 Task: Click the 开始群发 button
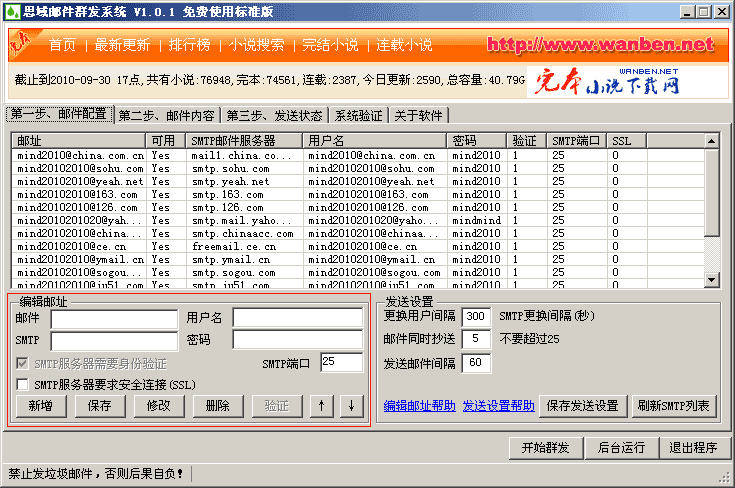[x=545, y=447]
